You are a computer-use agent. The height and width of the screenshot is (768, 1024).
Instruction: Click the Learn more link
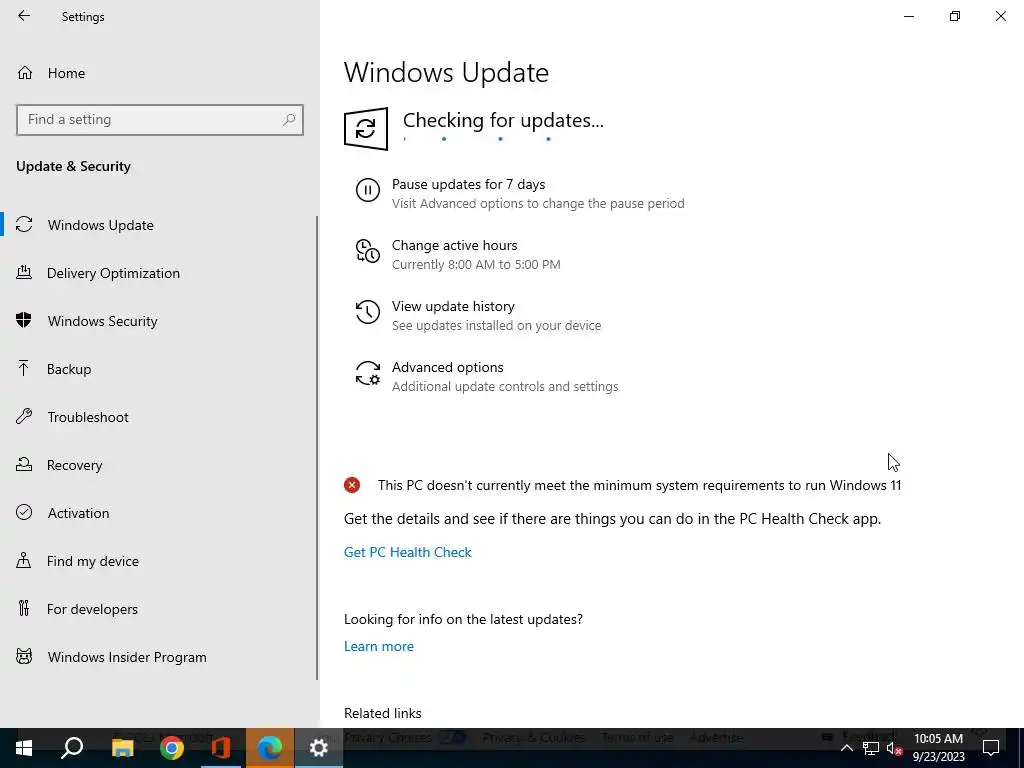[x=379, y=646]
